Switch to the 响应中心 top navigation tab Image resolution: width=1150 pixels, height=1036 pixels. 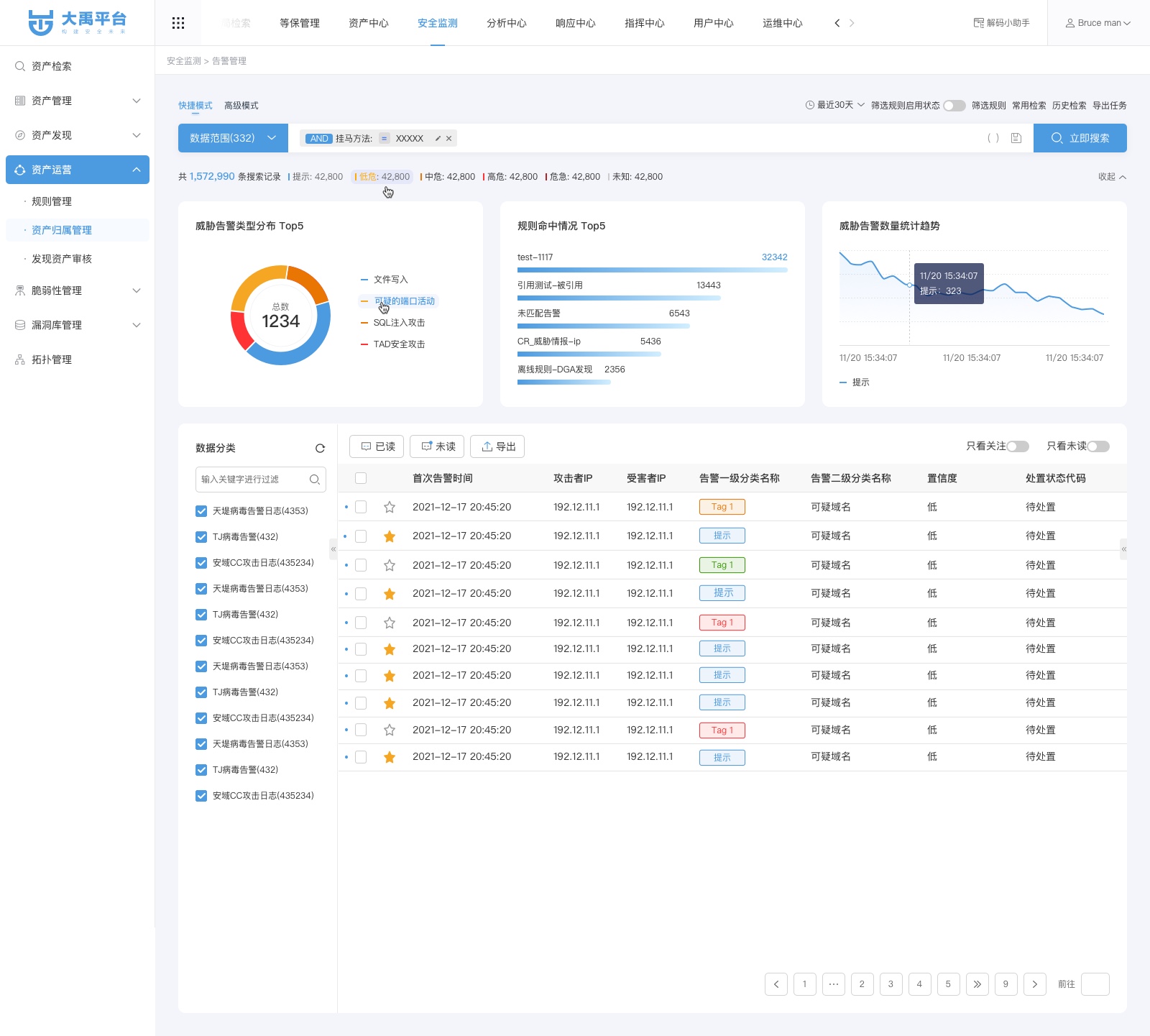tap(575, 23)
